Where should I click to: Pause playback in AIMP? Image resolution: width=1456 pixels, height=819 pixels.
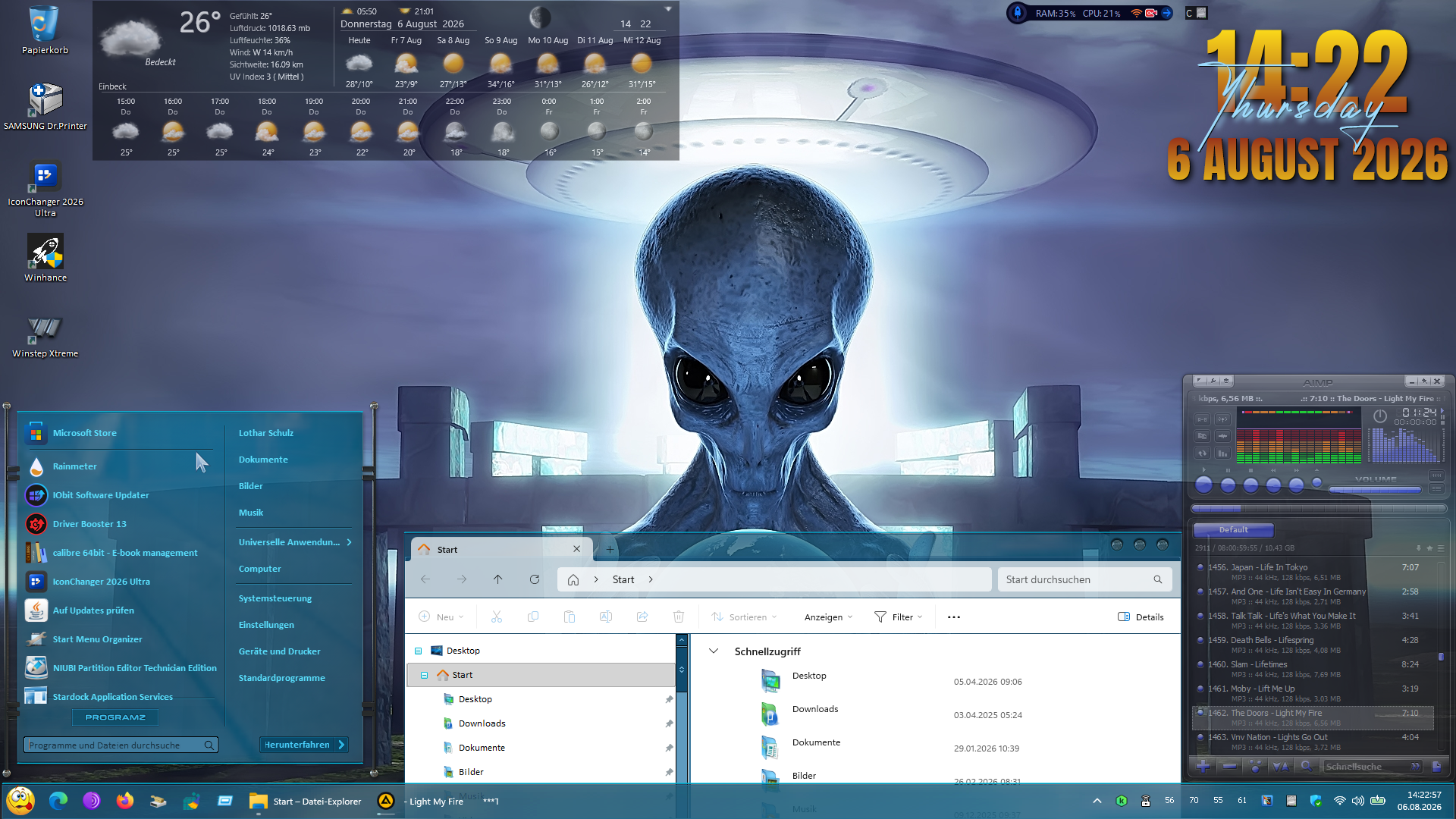(x=1228, y=485)
